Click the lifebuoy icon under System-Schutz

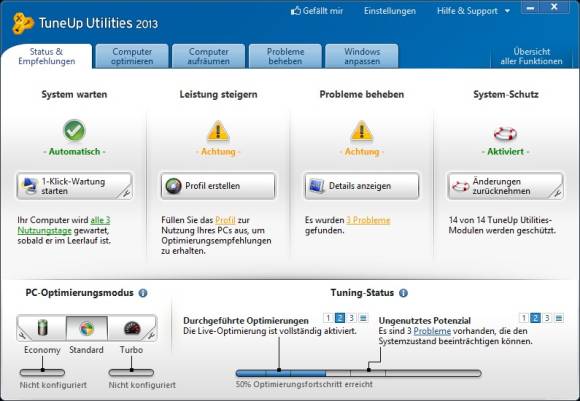click(505, 134)
